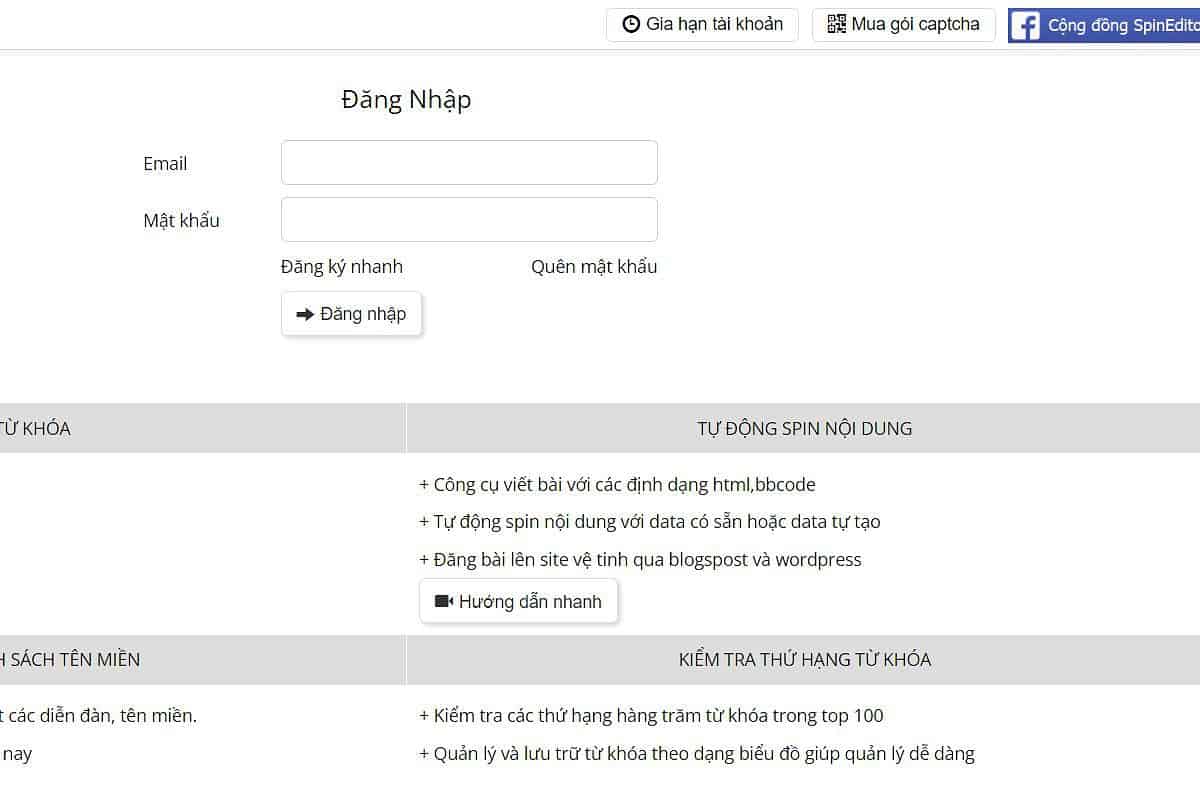Focus the Mật khẩu password field

coord(469,220)
